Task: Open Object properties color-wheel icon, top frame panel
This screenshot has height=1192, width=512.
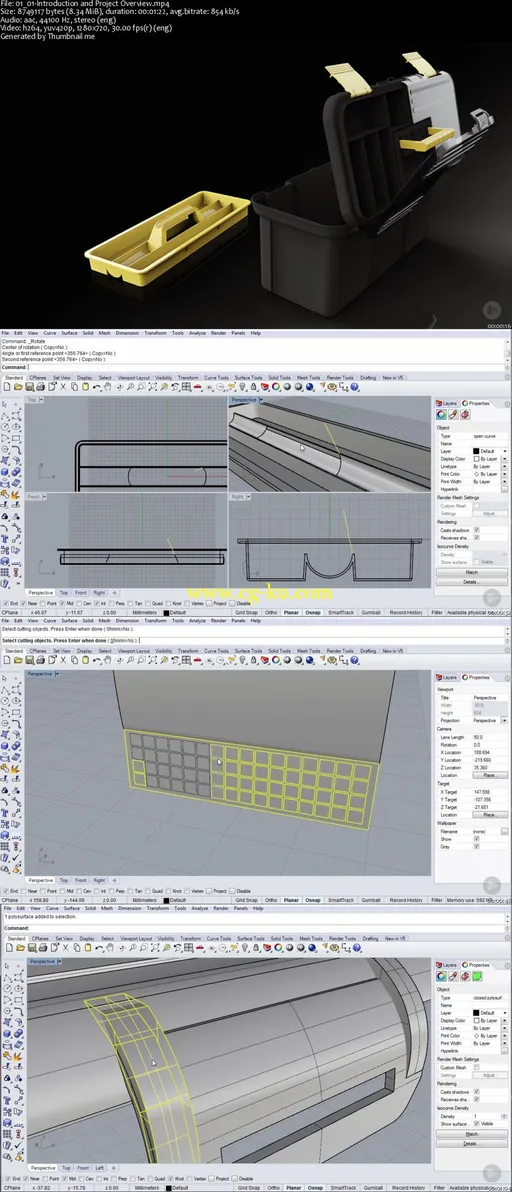Action: [441, 415]
